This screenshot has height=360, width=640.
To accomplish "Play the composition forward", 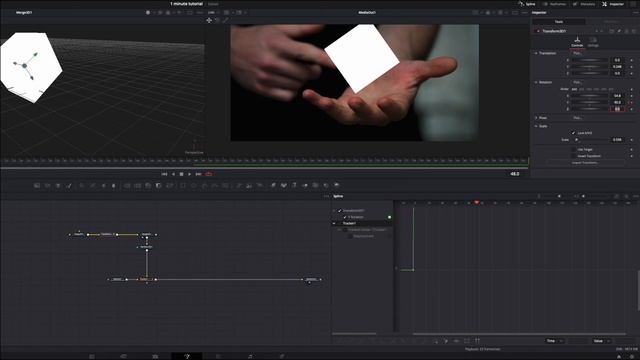I will 189,174.
